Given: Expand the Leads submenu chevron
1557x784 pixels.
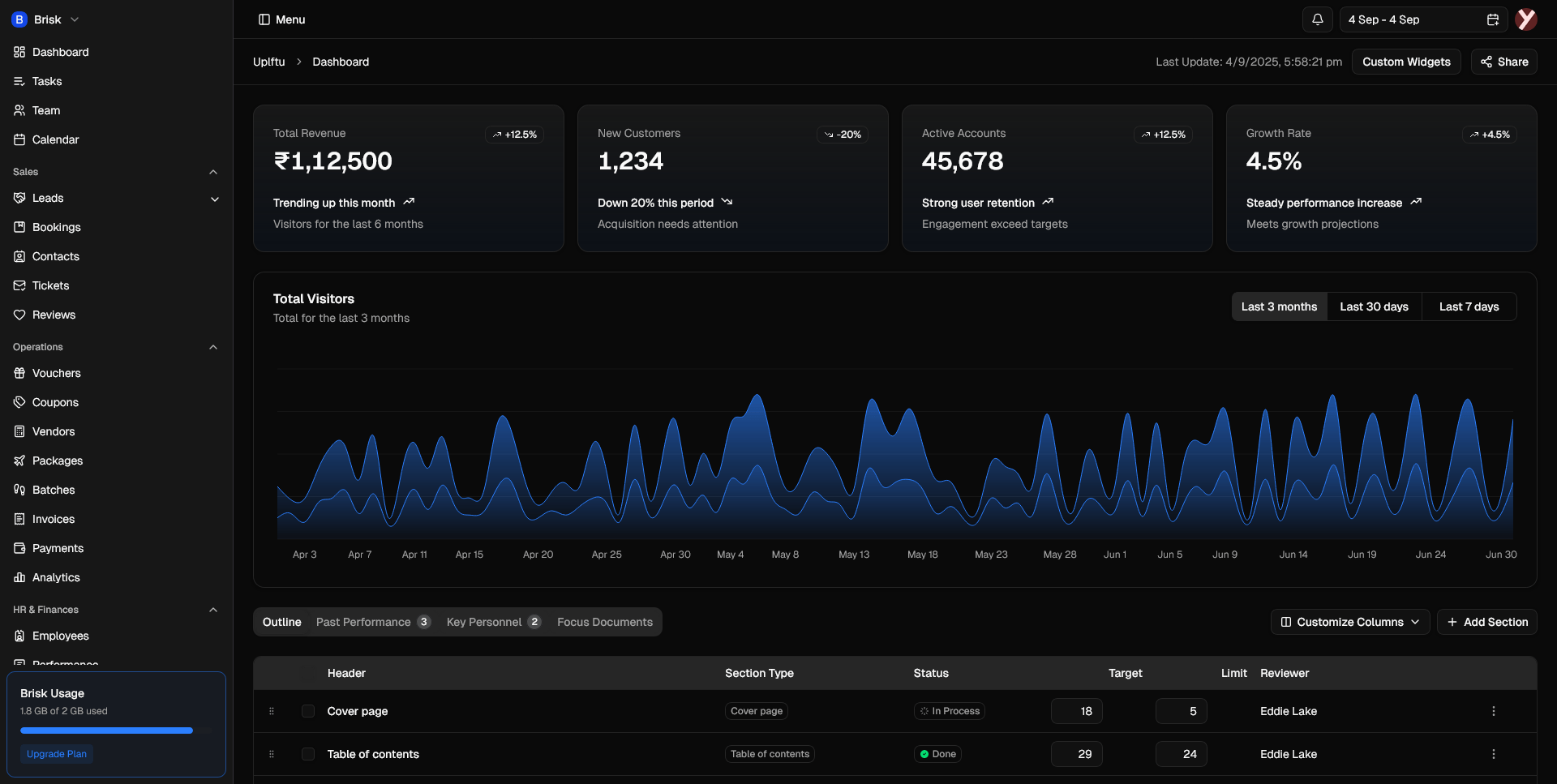Looking at the screenshot, I should pyautogui.click(x=215, y=199).
